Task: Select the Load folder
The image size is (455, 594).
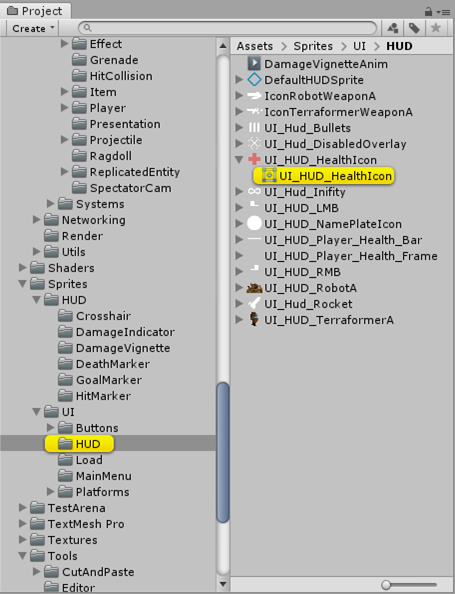Action: [x=80, y=460]
